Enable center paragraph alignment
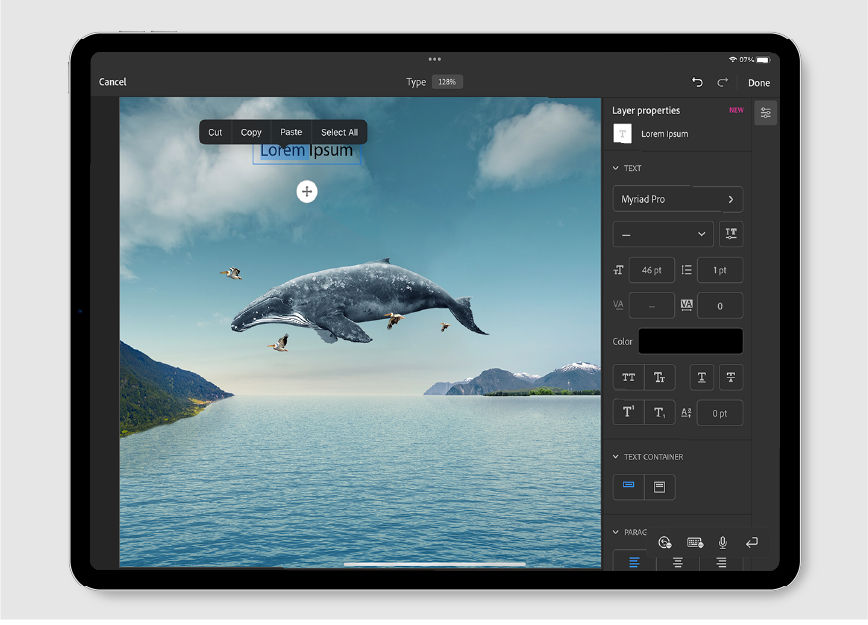The height and width of the screenshot is (625, 868). pyautogui.click(x=678, y=562)
